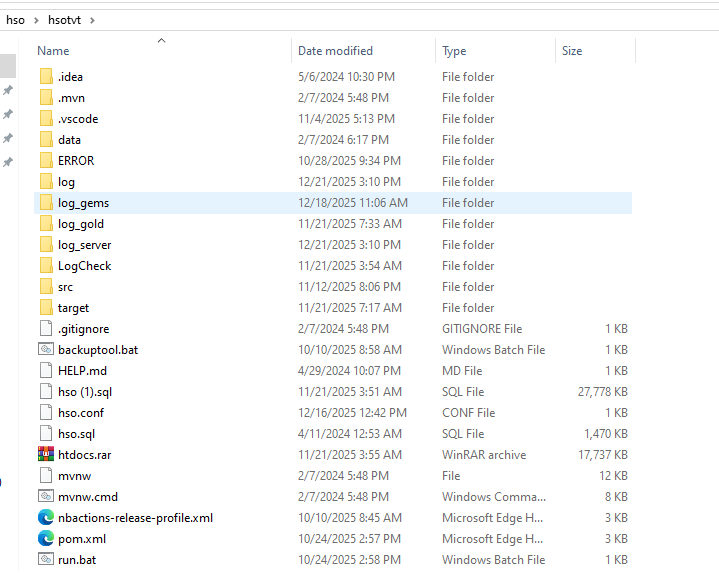The width and height of the screenshot is (719, 588).
Task: Click the MD File type text
Action: (x=462, y=371)
